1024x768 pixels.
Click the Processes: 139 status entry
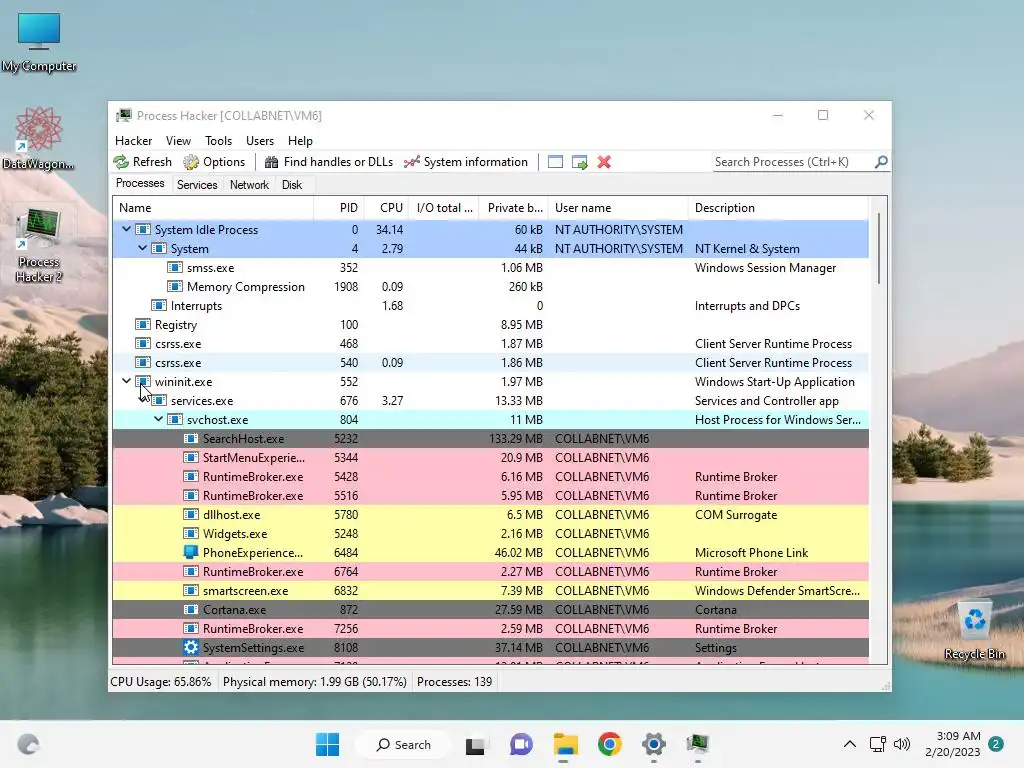point(455,682)
